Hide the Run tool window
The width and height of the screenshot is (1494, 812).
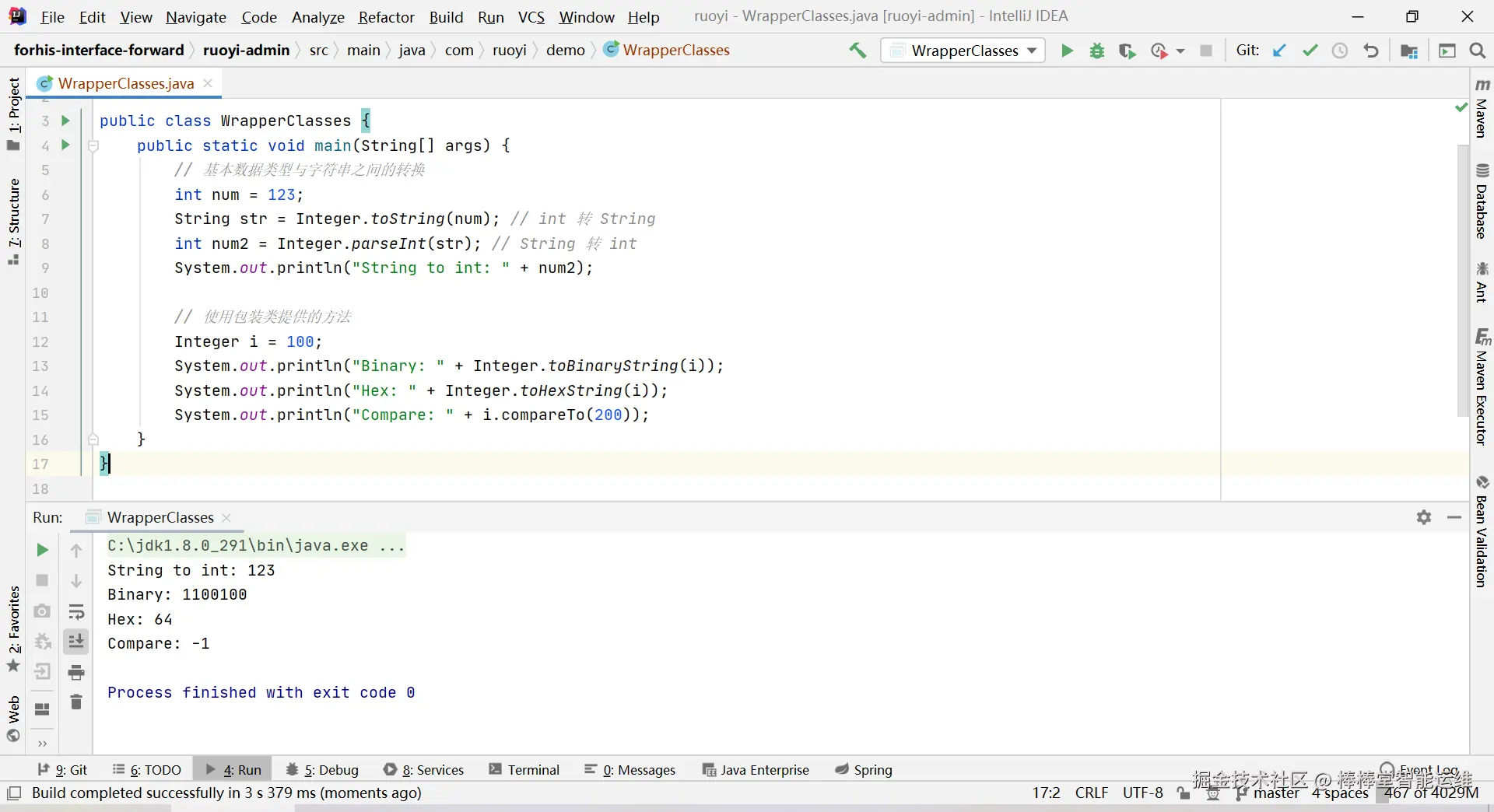pyautogui.click(x=1454, y=517)
